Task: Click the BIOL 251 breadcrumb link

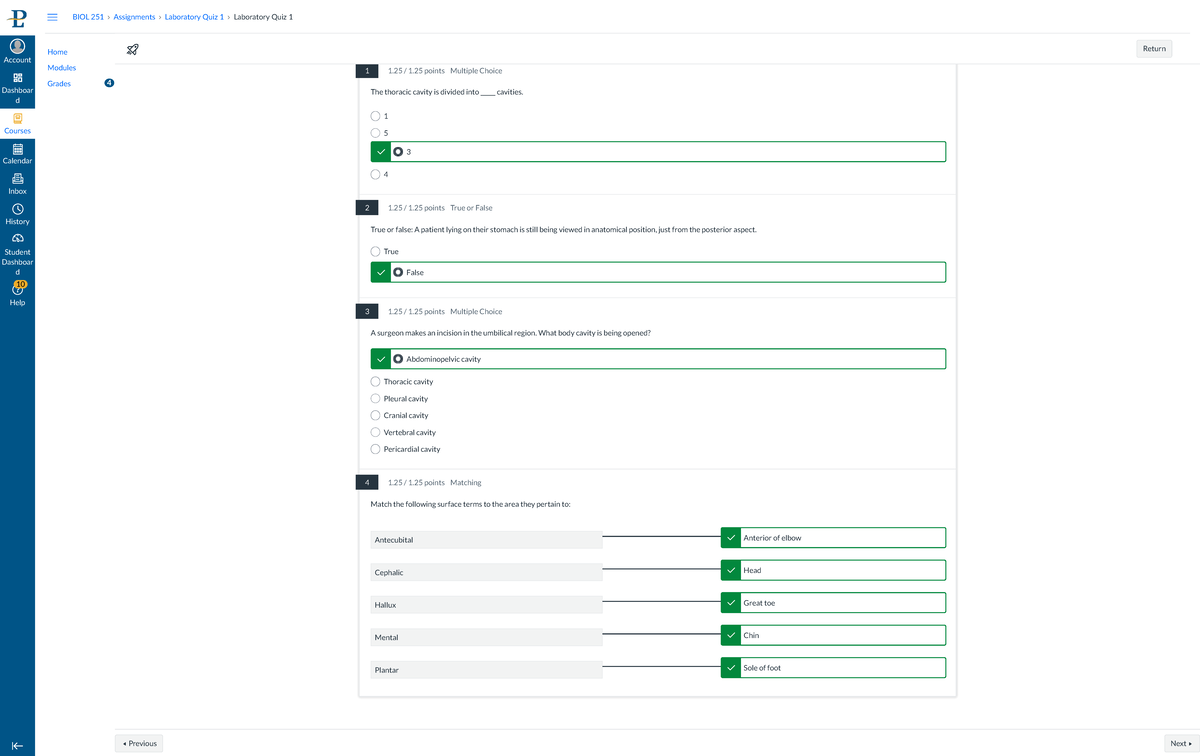Action: click(x=88, y=17)
